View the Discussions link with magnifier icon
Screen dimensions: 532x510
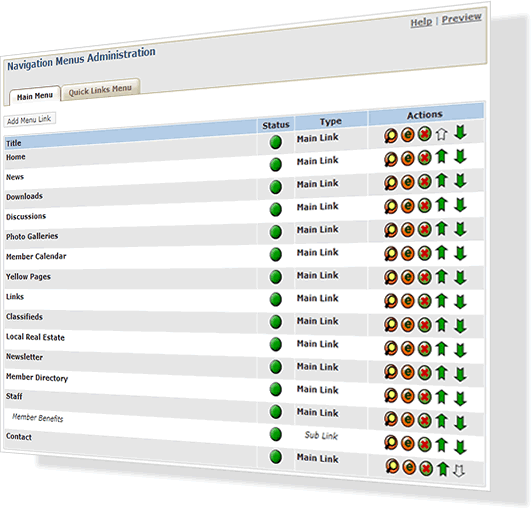[x=391, y=206]
